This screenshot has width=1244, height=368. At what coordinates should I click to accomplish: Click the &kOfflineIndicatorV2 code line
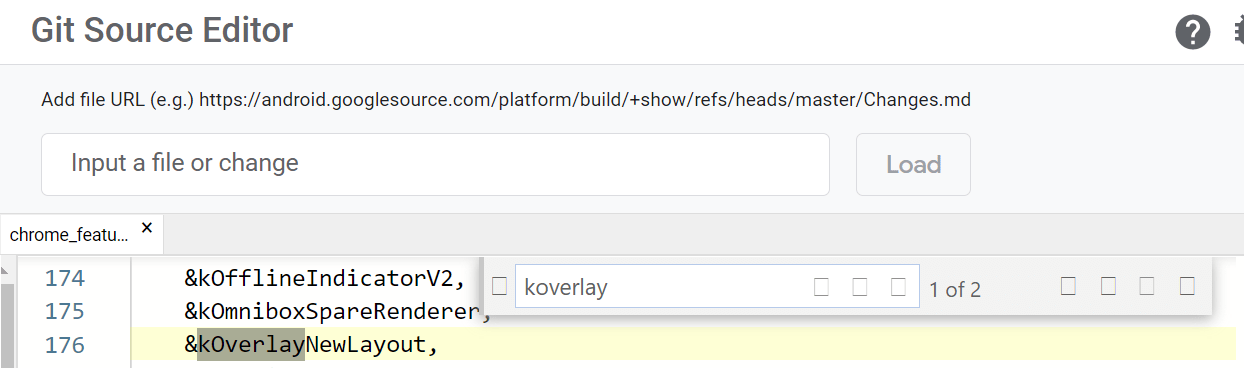pos(325,278)
